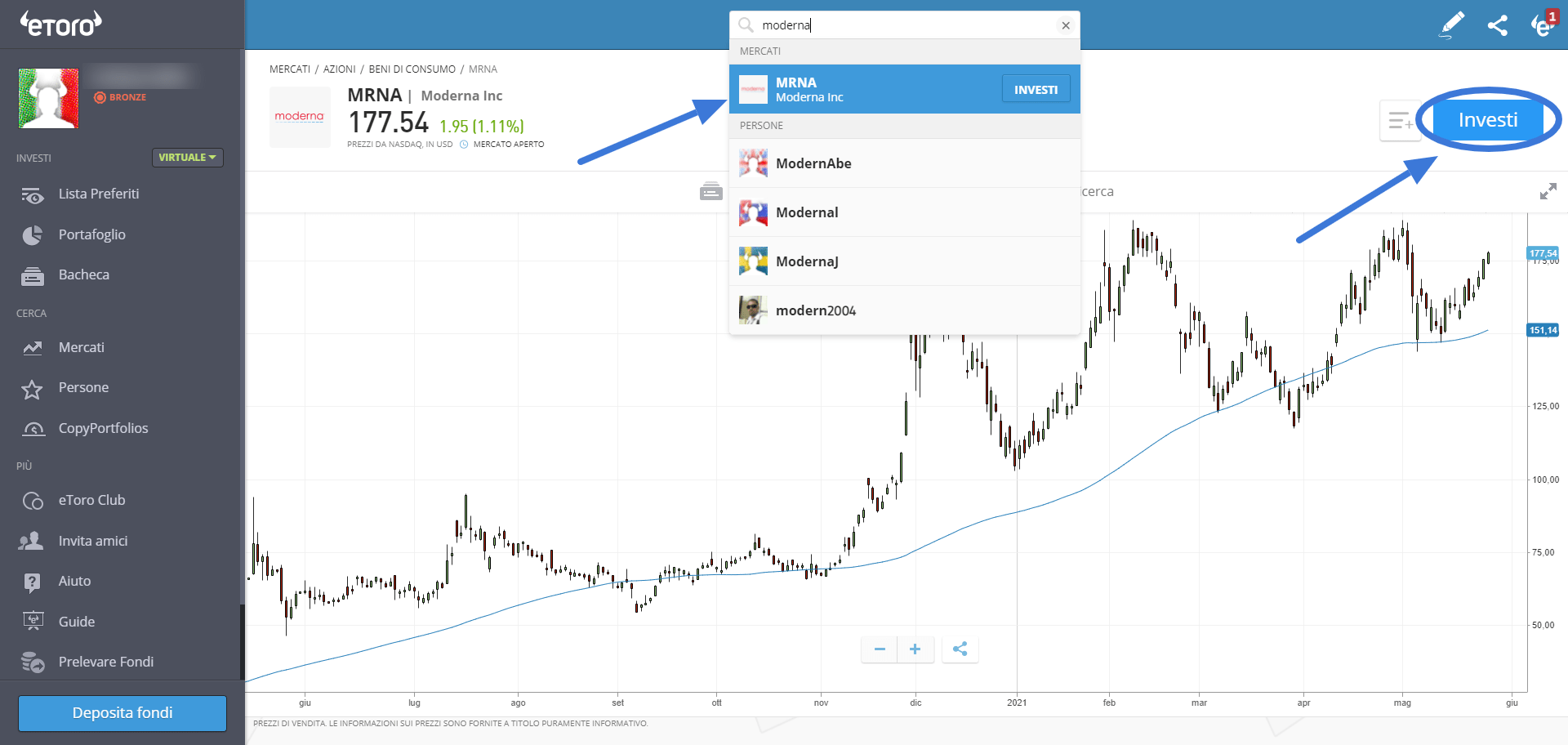Click the Prelevare Fondi coins icon

[x=33, y=662]
